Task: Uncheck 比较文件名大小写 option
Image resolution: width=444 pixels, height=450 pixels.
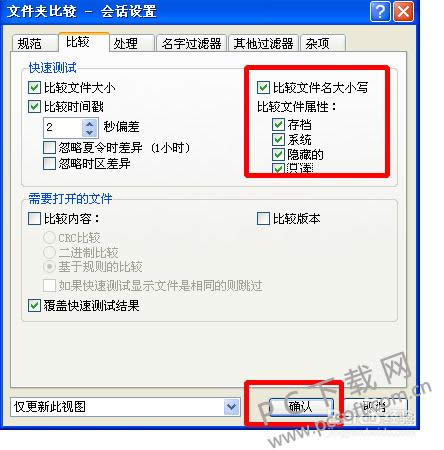Action: (263, 88)
